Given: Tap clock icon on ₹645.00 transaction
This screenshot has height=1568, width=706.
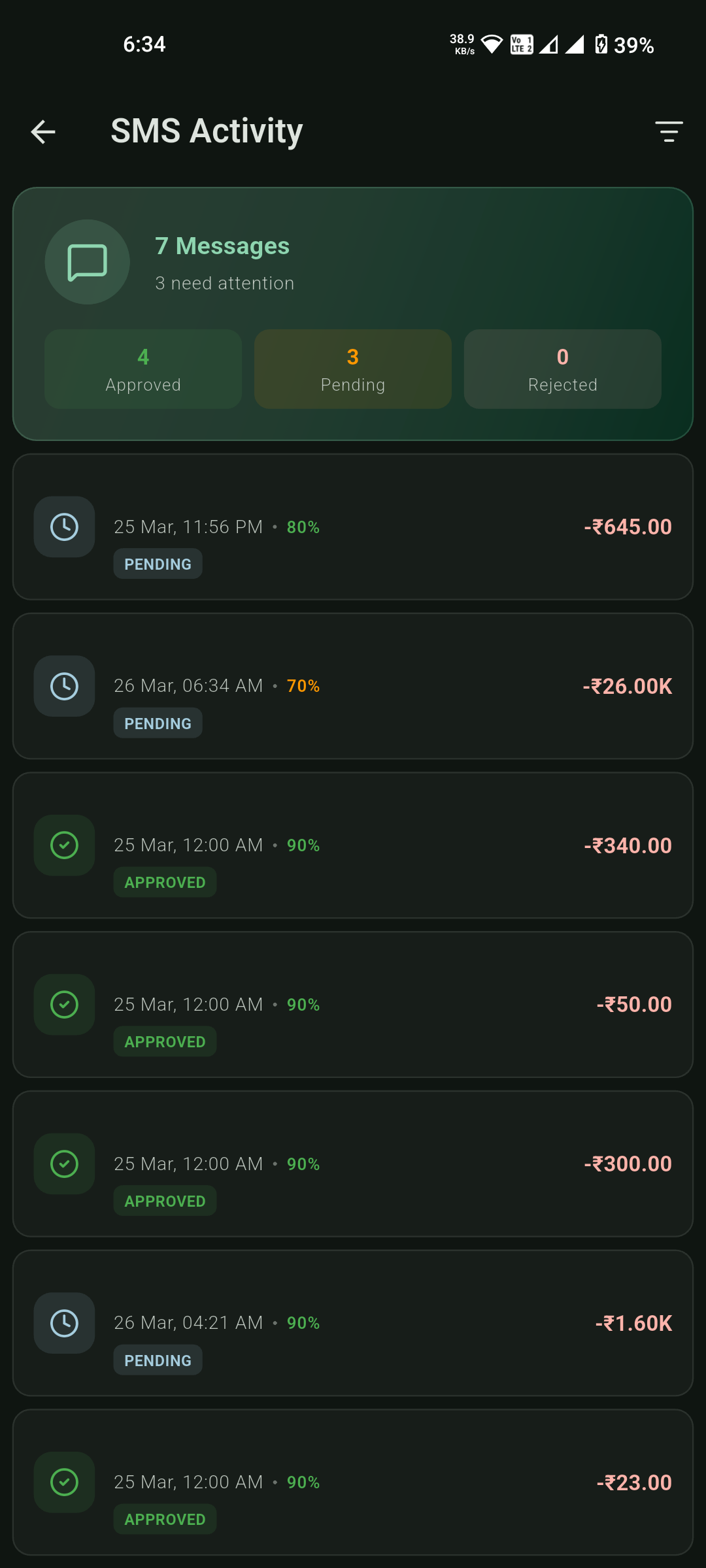Looking at the screenshot, I should 64,527.
